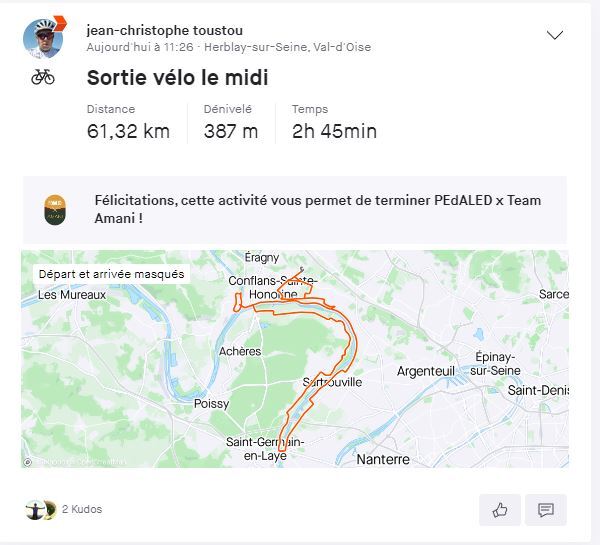The height and width of the screenshot is (545, 600).
Task: Click the 'Départ et arrivée masqués' label
Action: pos(111,274)
